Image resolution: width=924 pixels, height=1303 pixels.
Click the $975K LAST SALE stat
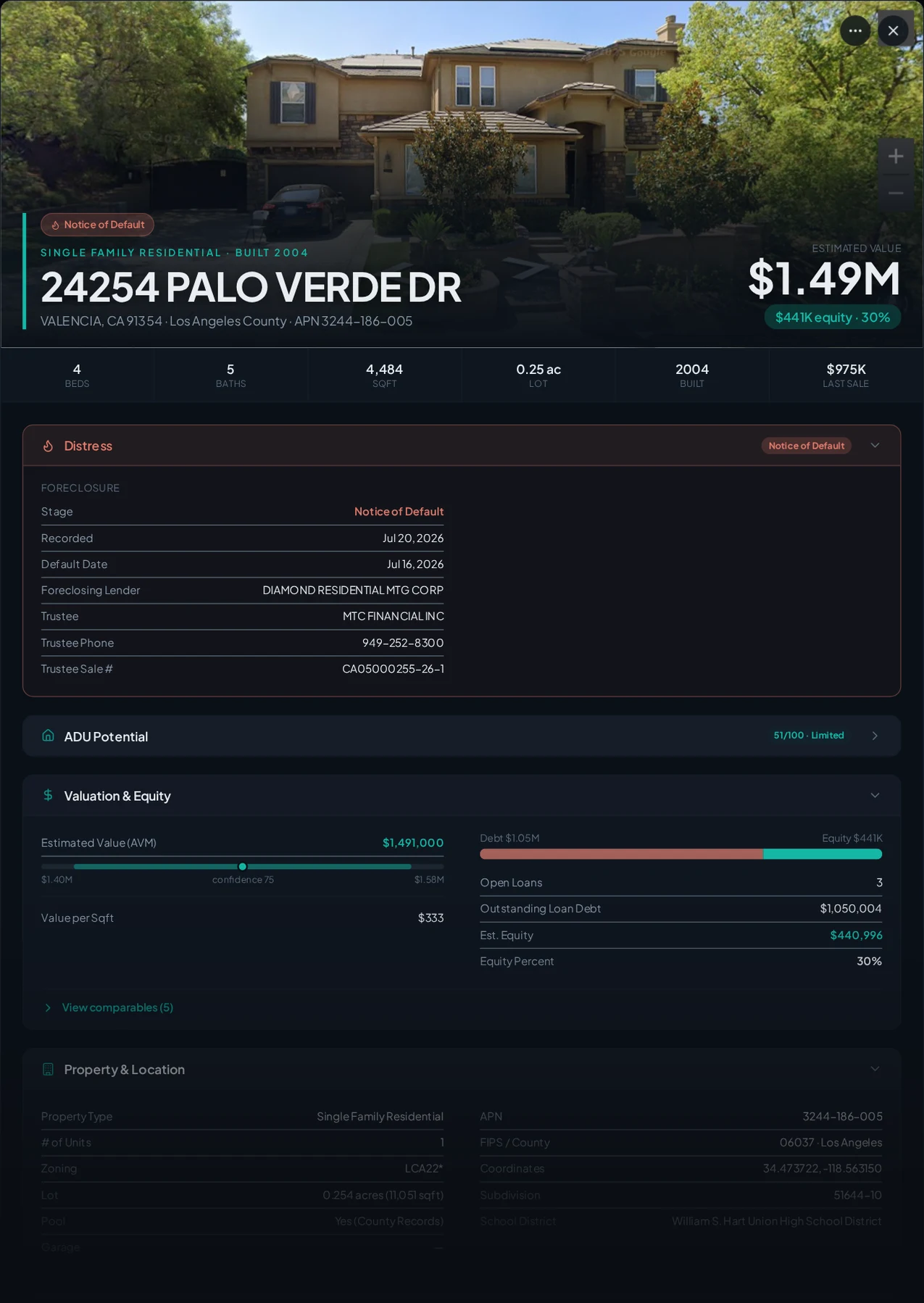coord(846,375)
